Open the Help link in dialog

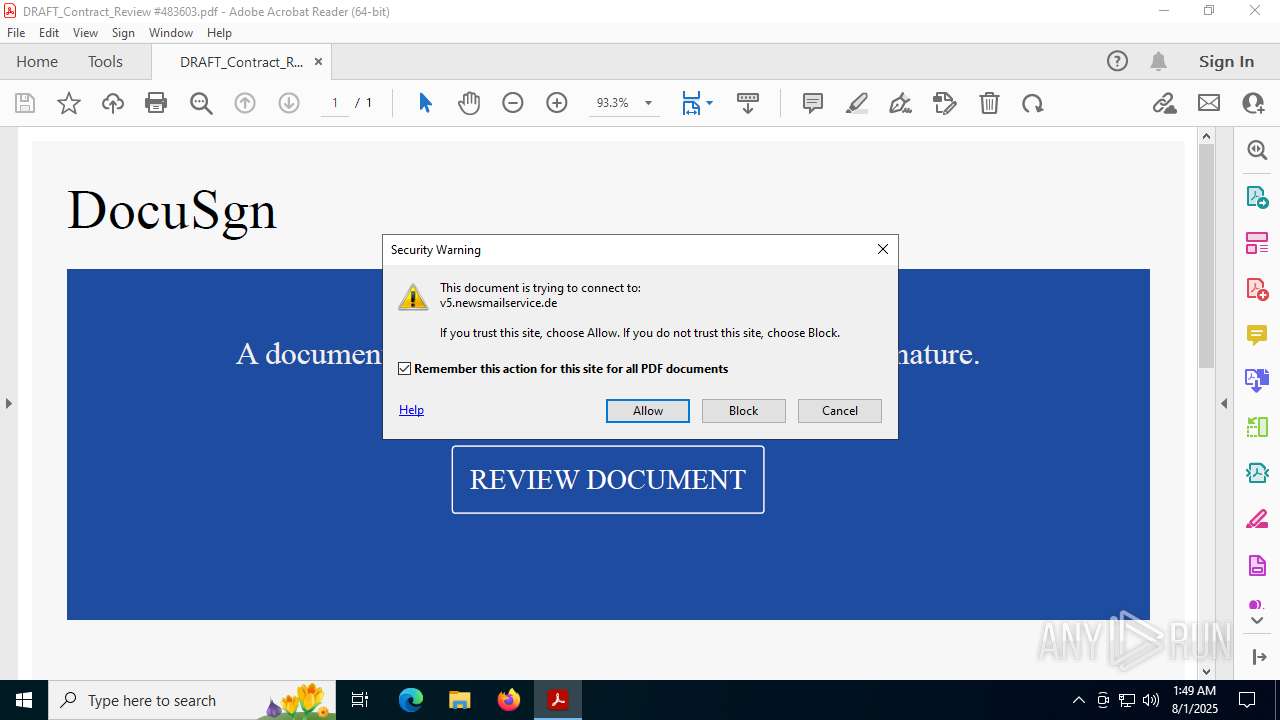(x=411, y=410)
